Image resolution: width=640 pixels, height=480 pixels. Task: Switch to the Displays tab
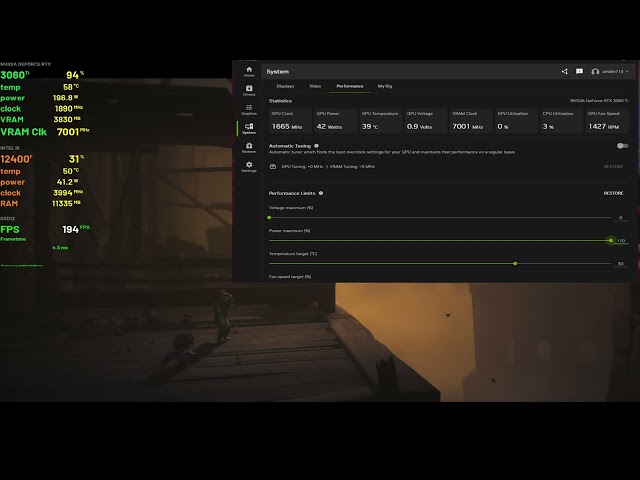pyautogui.click(x=285, y=86)
